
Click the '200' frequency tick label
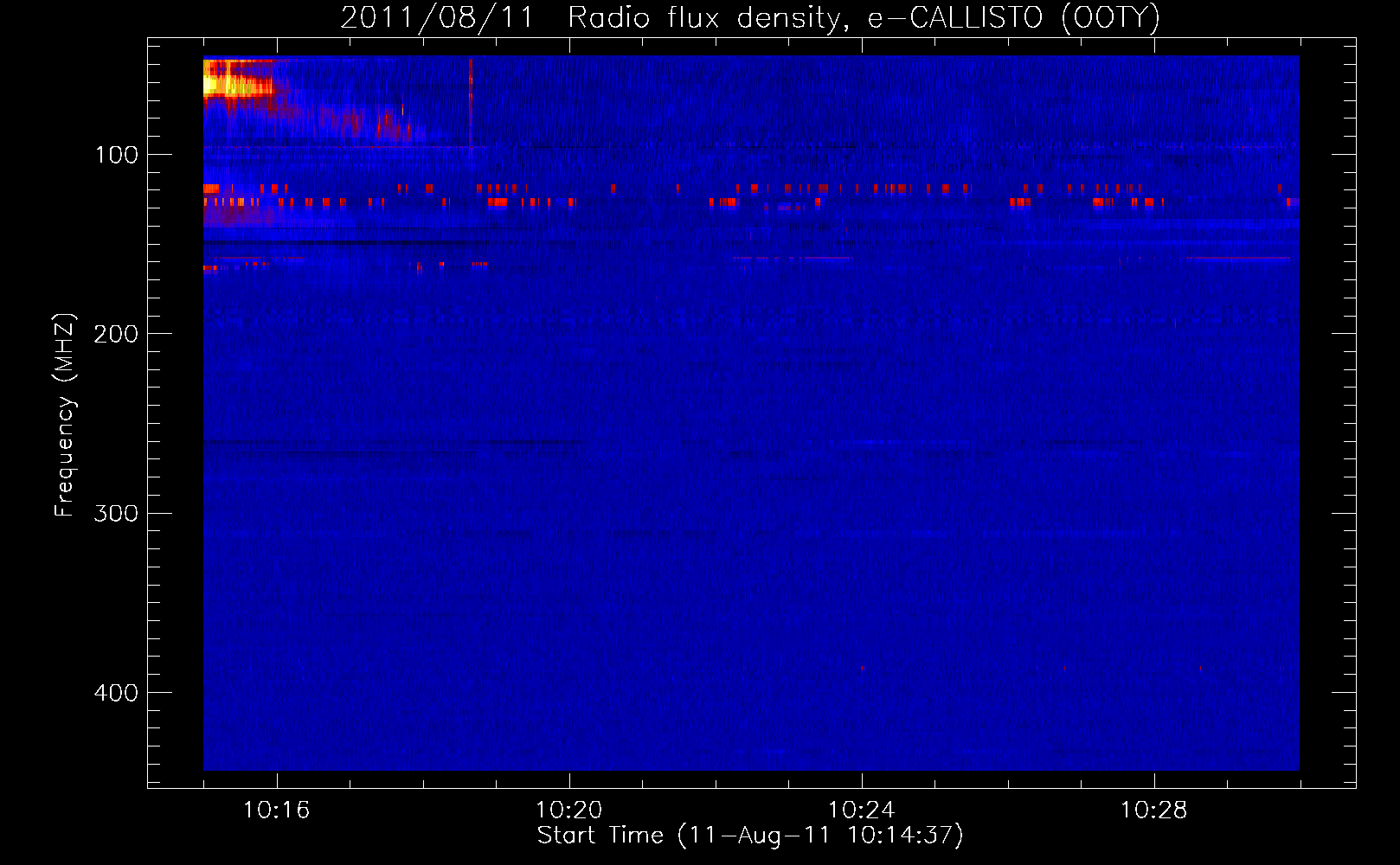pos(117,334)
